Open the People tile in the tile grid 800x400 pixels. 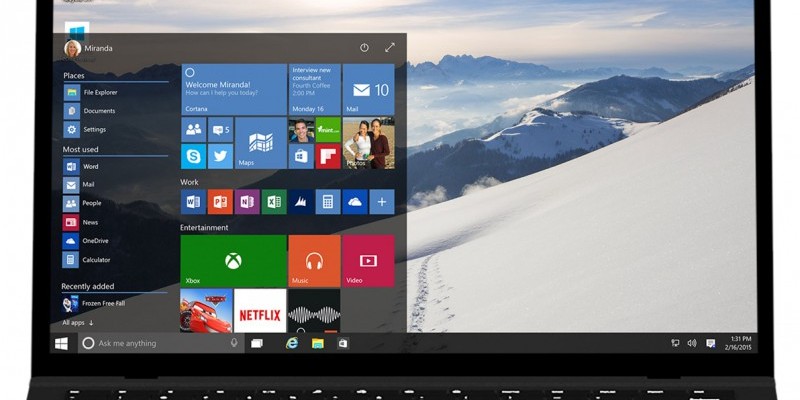click(194, 130)
